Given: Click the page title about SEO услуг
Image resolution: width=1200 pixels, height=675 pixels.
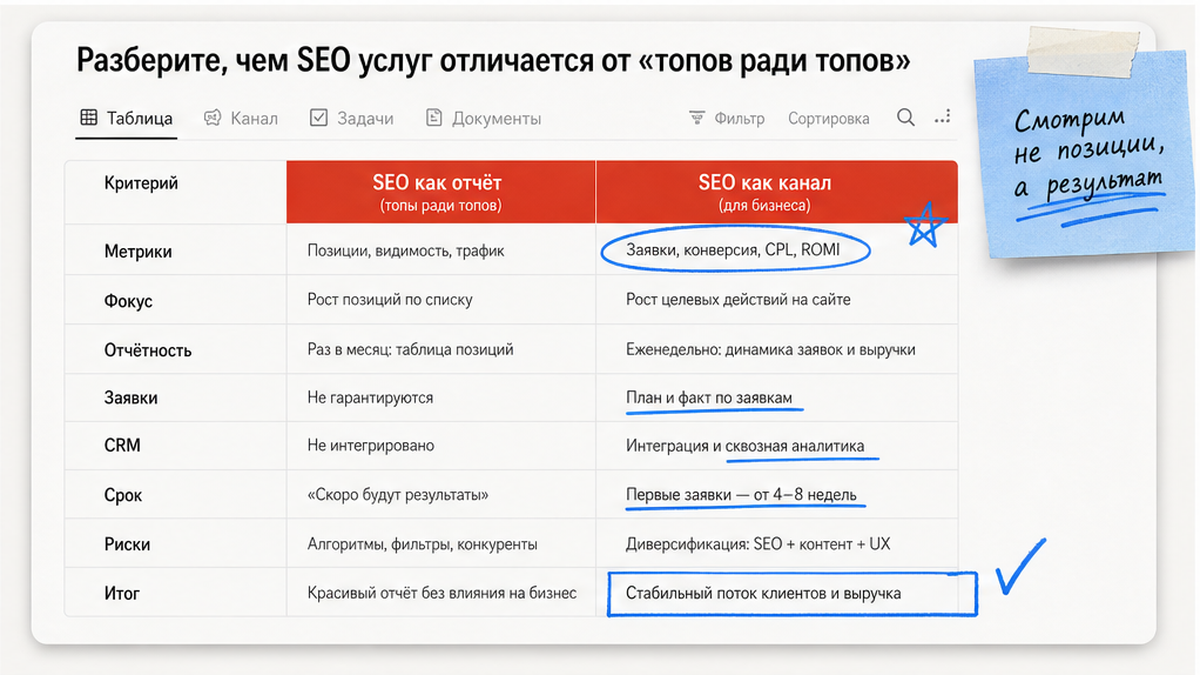Looking at the screenshot, I should [x=494, y=61].
